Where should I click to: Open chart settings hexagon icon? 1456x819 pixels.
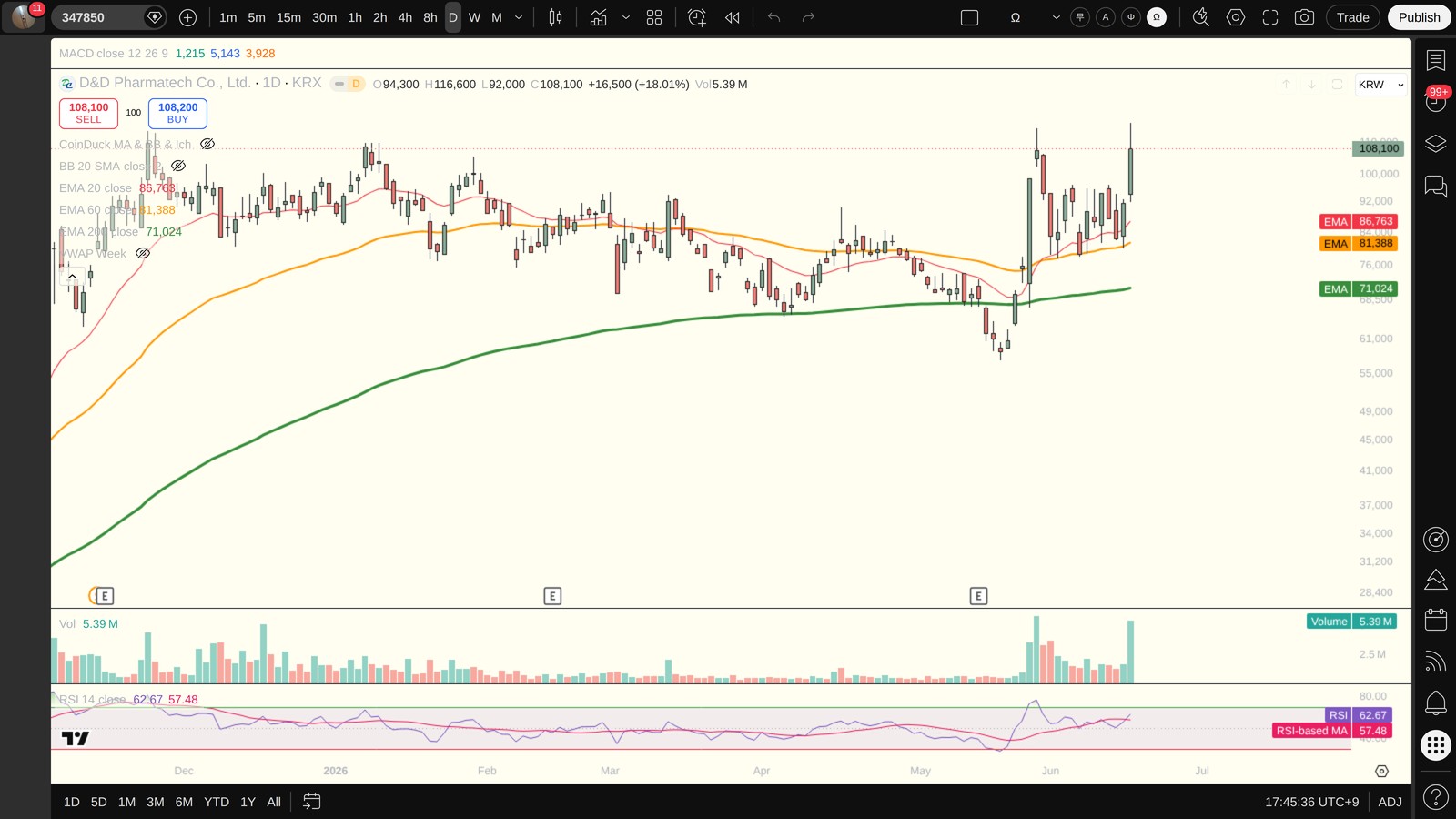(x=1236, y=17)
